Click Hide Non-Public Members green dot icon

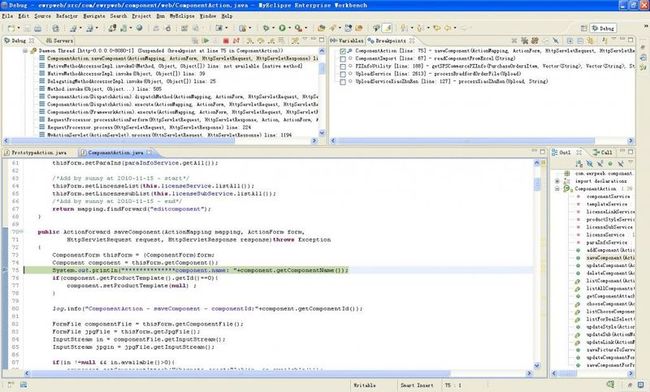pyautogui.click(x=610, y=164)
